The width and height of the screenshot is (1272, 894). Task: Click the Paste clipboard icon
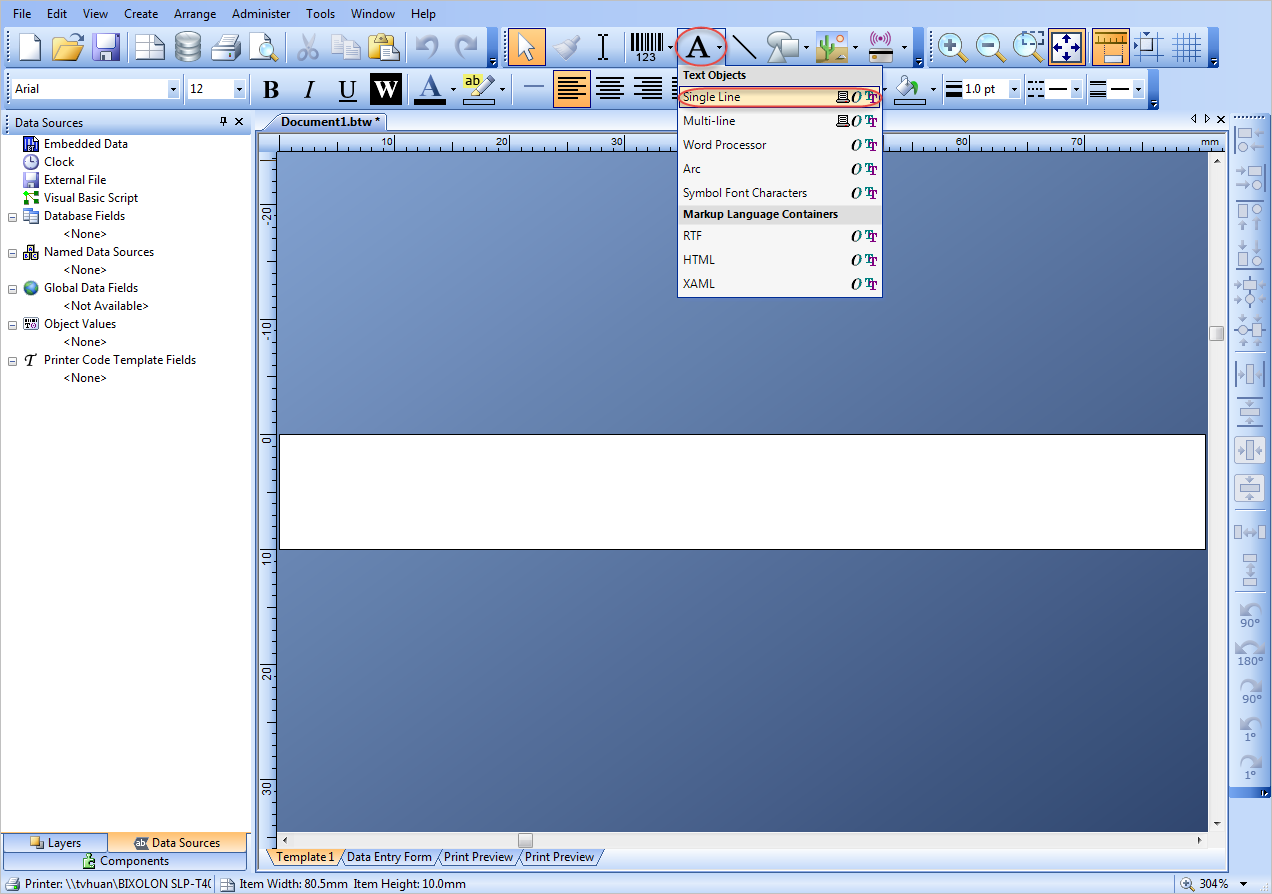pos(385,47)
